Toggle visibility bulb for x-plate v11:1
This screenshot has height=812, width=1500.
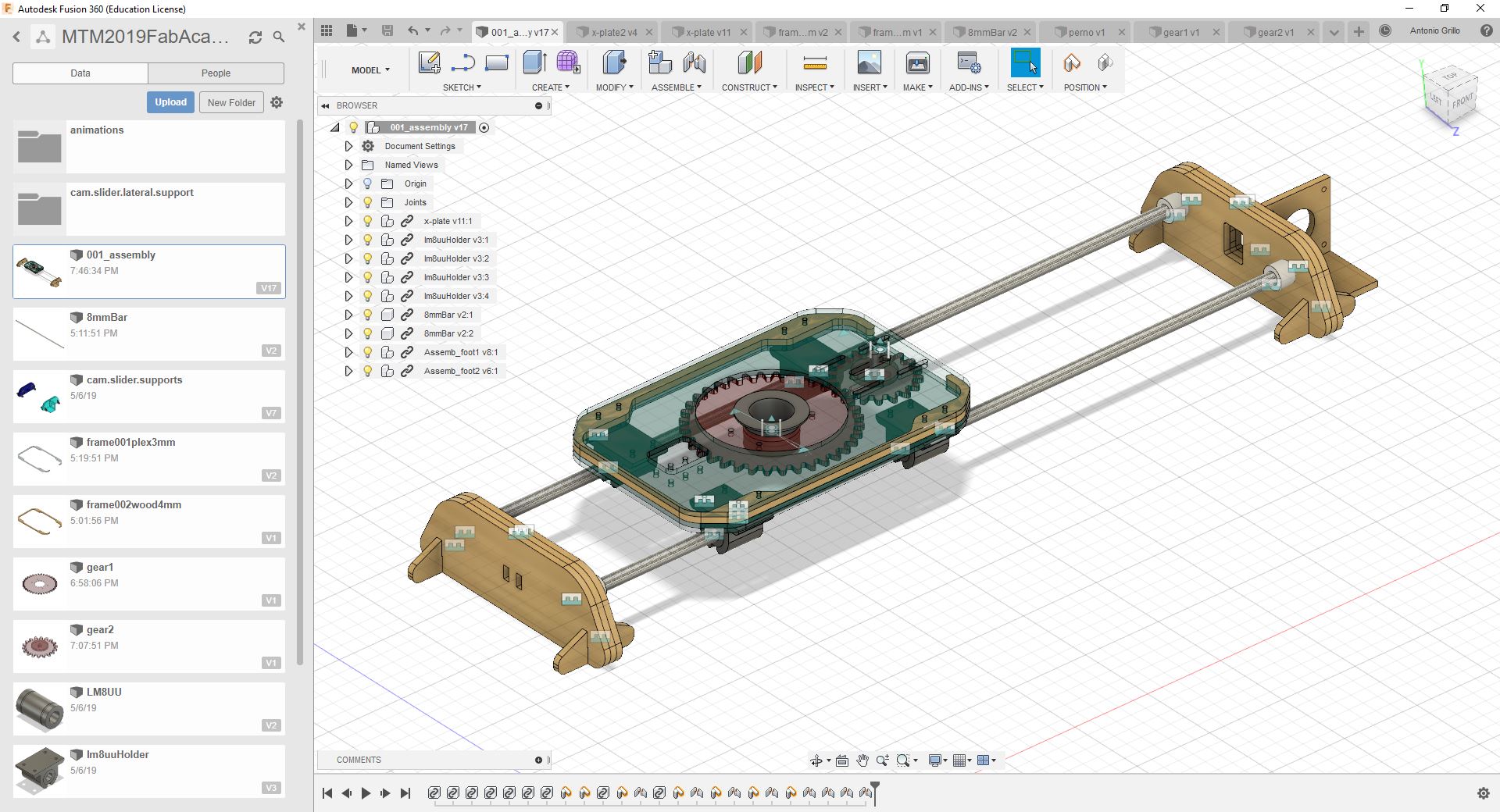pos(367,221)
